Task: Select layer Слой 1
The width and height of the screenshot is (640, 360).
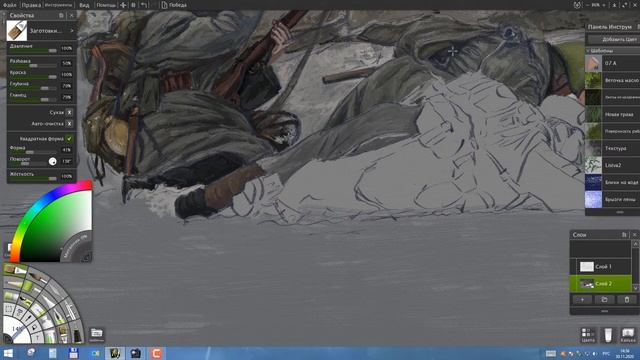Action: pos(600,267)
